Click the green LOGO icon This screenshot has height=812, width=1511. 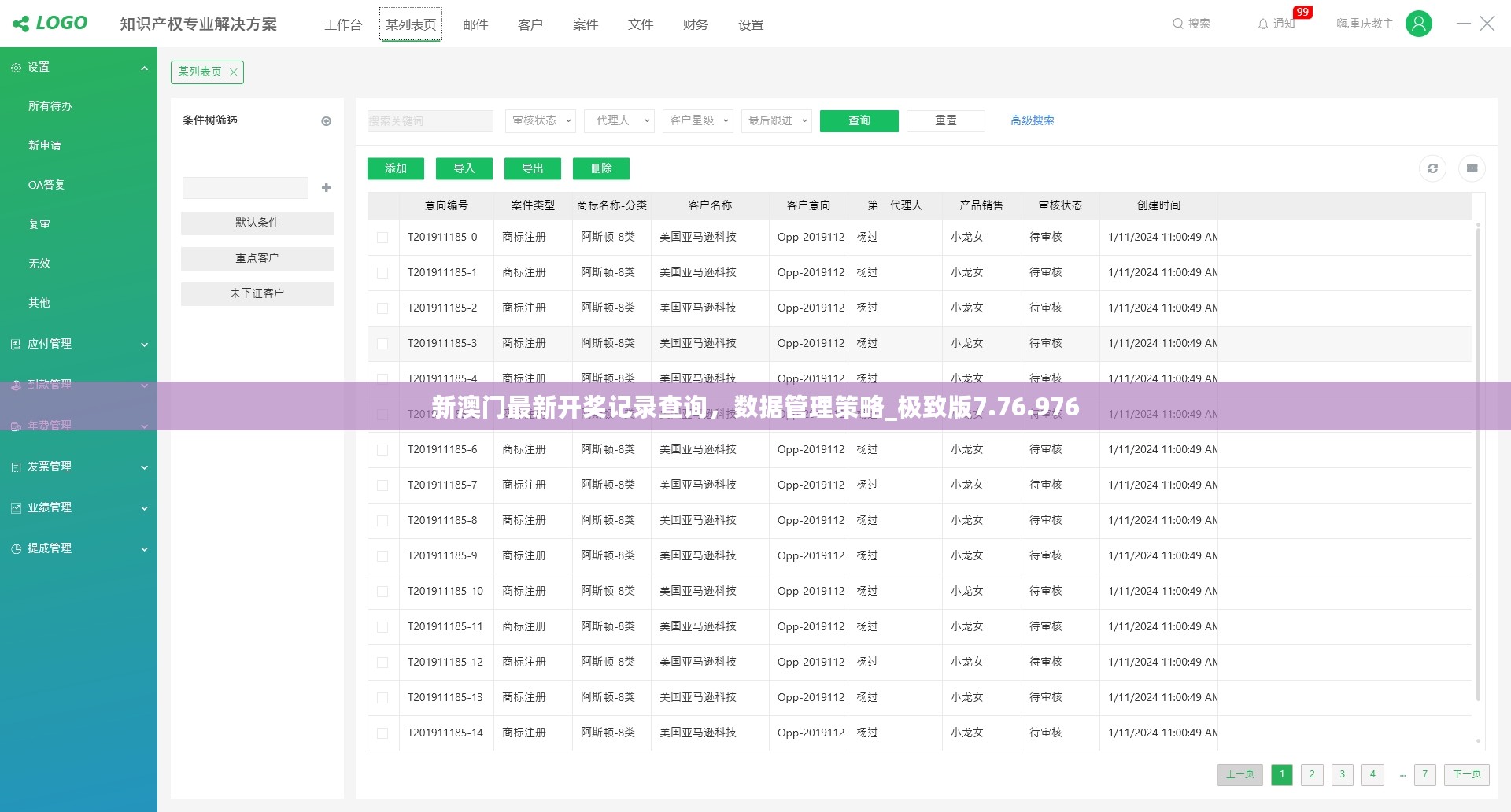tap(21, 24)
